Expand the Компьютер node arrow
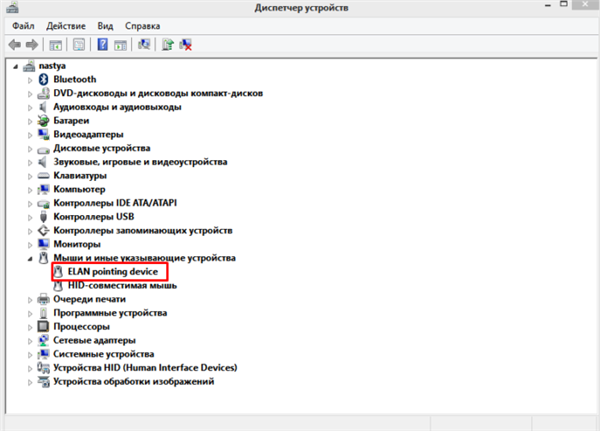The width and height of the screenshot is (600, 431). coord(30,190)
